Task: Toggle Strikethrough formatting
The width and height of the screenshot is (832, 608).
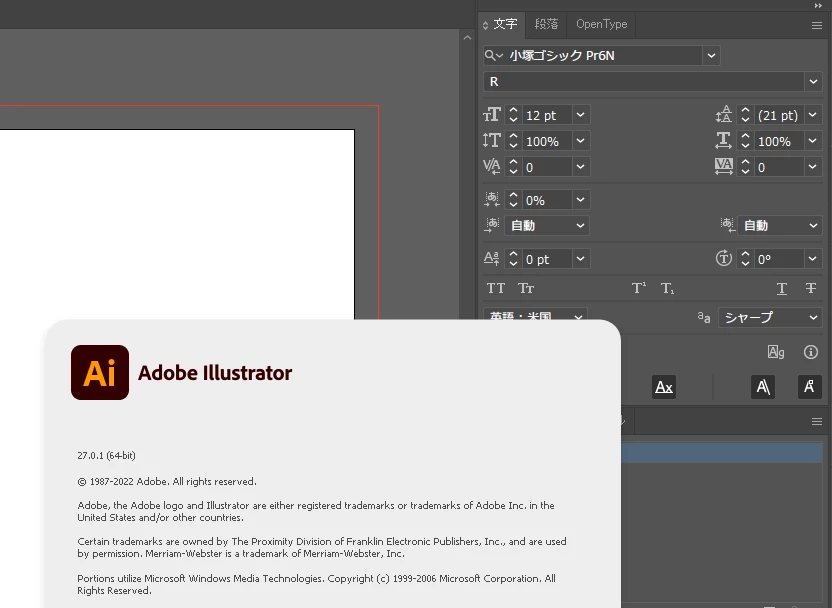Action: coord(811,288)
